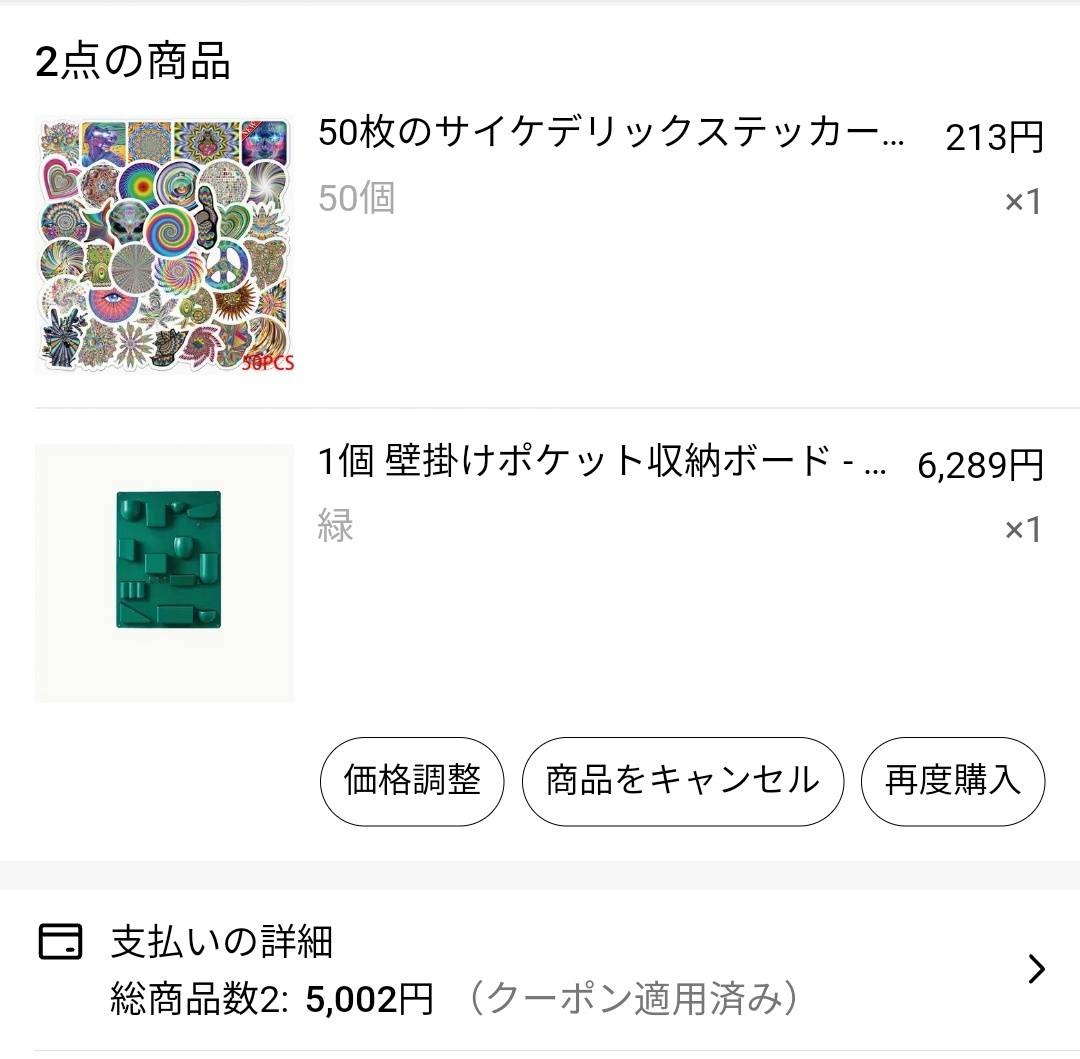Image resolution: width=1080 pixels, height=1059 pixels.
Task: Tap the 2点の商品 heading
Action: 133,62
